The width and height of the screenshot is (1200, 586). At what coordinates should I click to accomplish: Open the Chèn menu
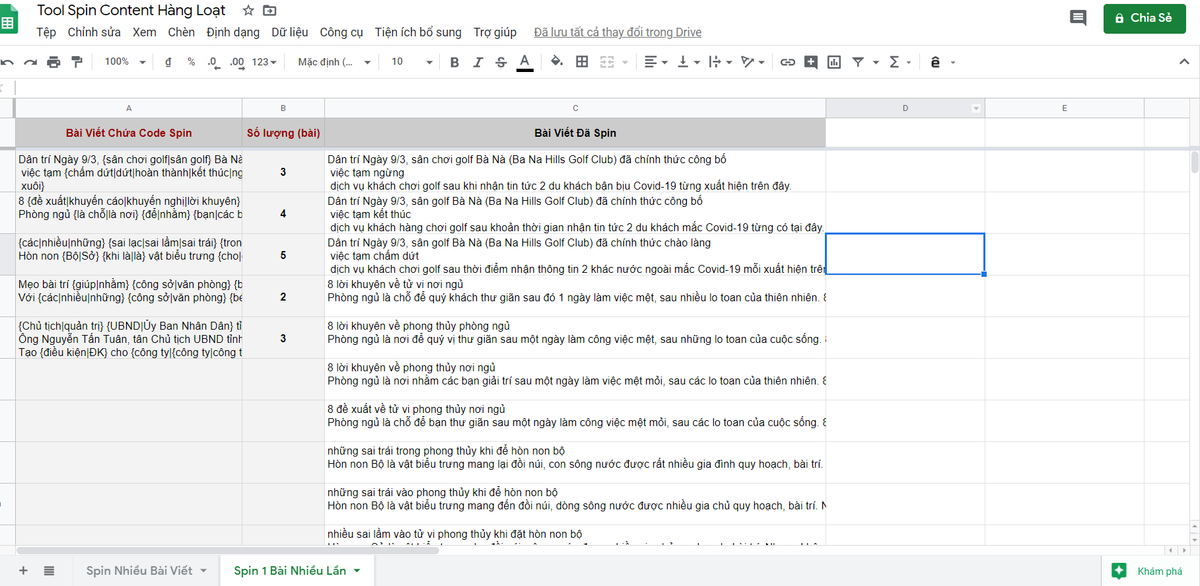pyautogui.click(x=181, y=32)
